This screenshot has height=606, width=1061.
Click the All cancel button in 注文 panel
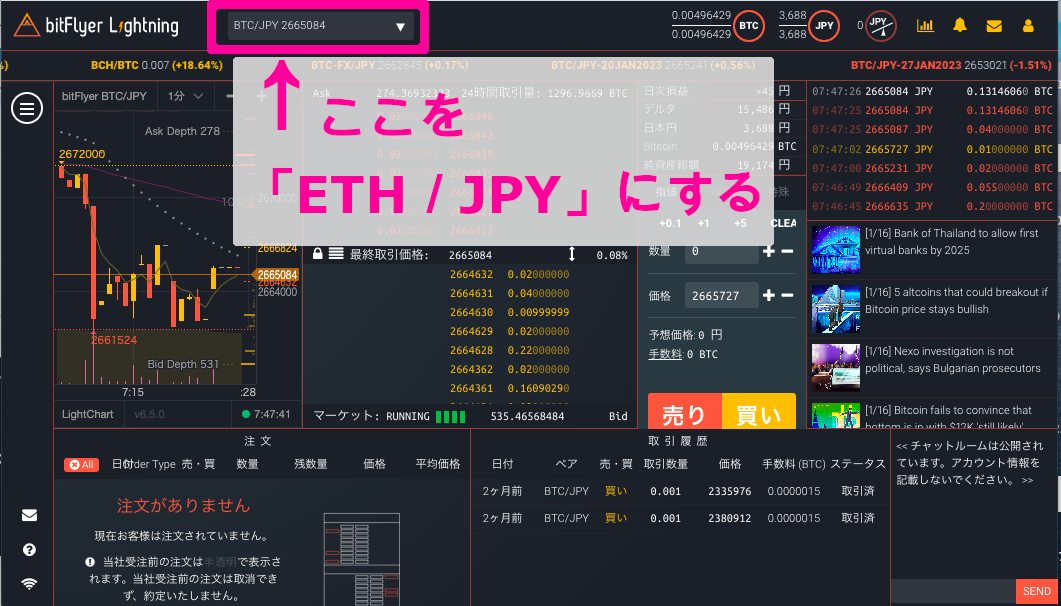82,465
